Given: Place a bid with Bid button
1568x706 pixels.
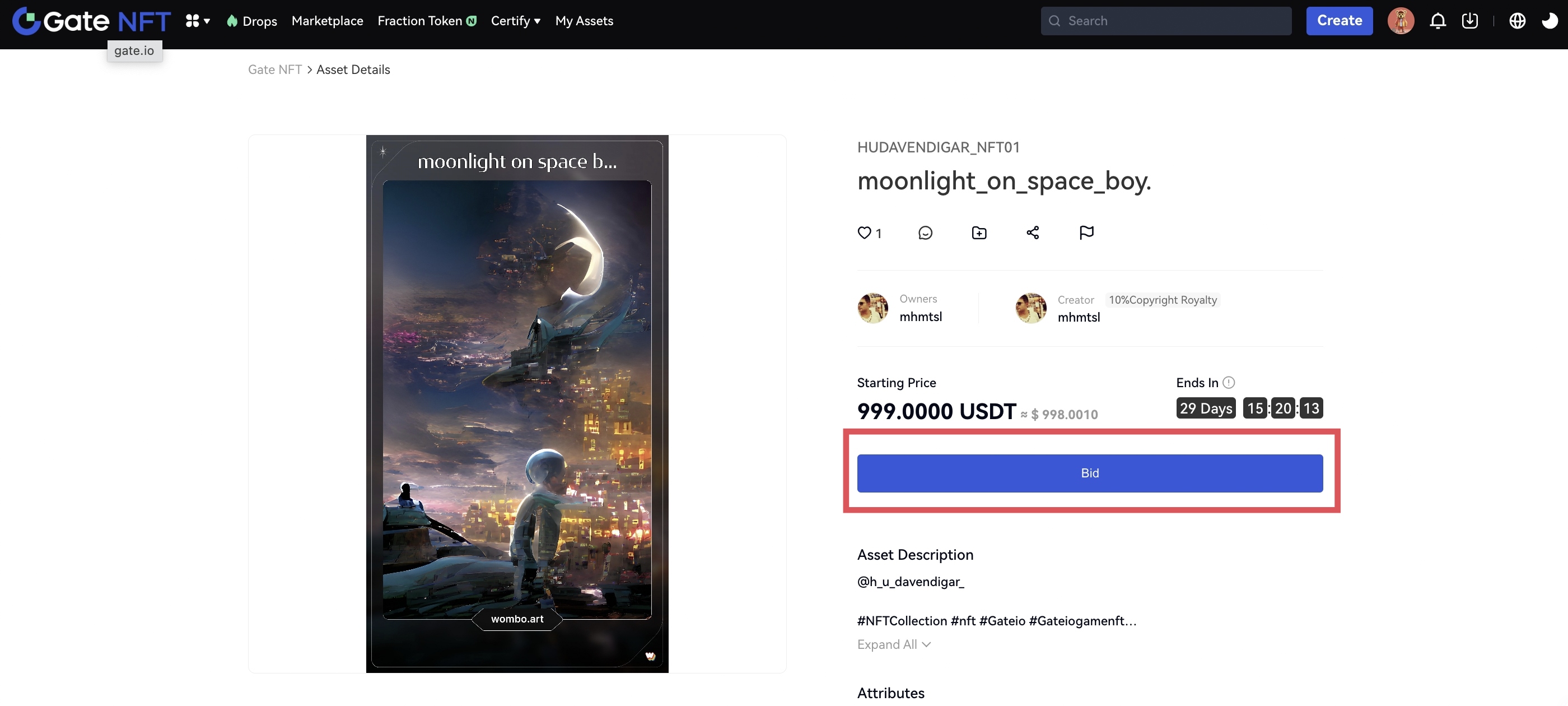Looking at the screenshot, I should point(1090,473).
